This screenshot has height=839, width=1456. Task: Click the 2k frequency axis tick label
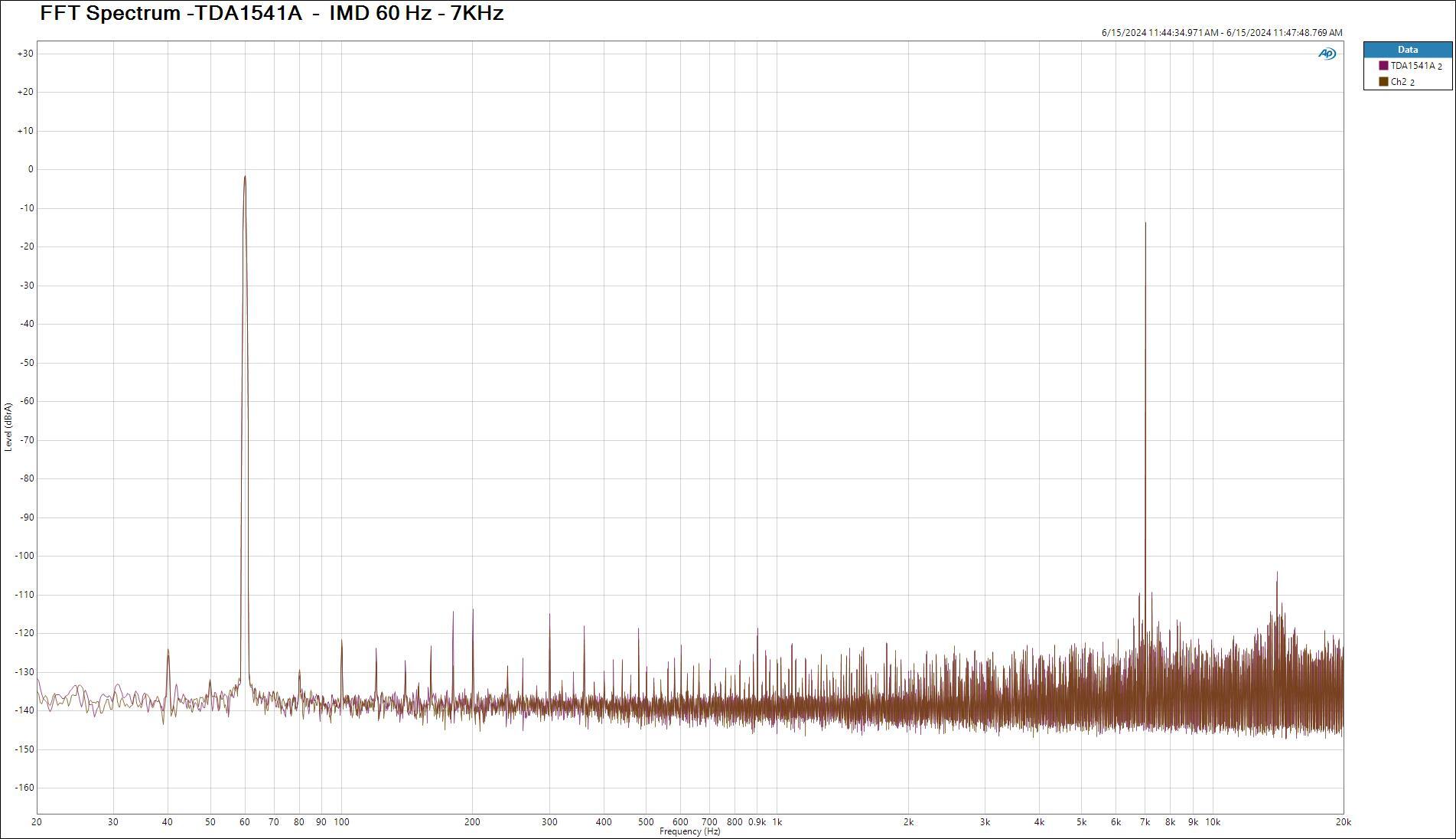pos(908,822)
